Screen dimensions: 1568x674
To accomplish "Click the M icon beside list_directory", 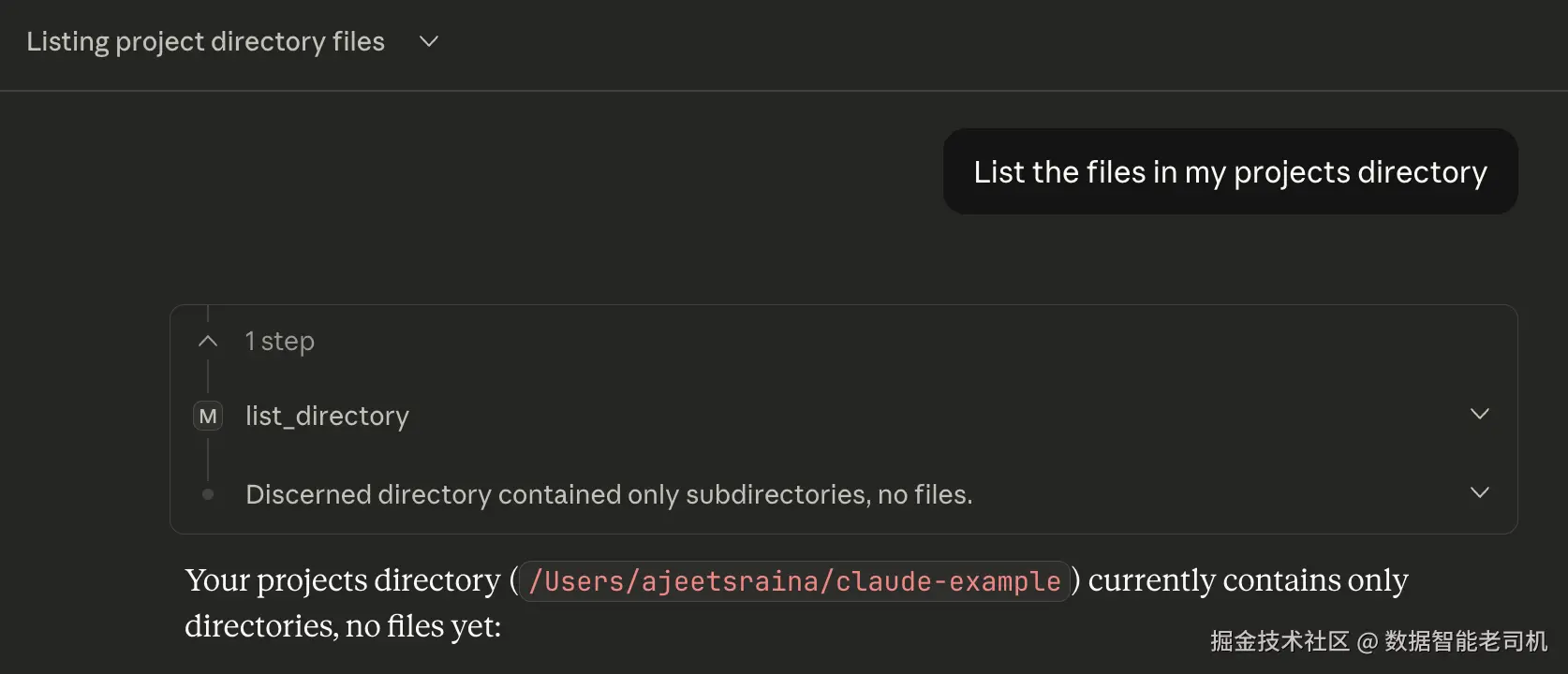I will click(208, 416).
